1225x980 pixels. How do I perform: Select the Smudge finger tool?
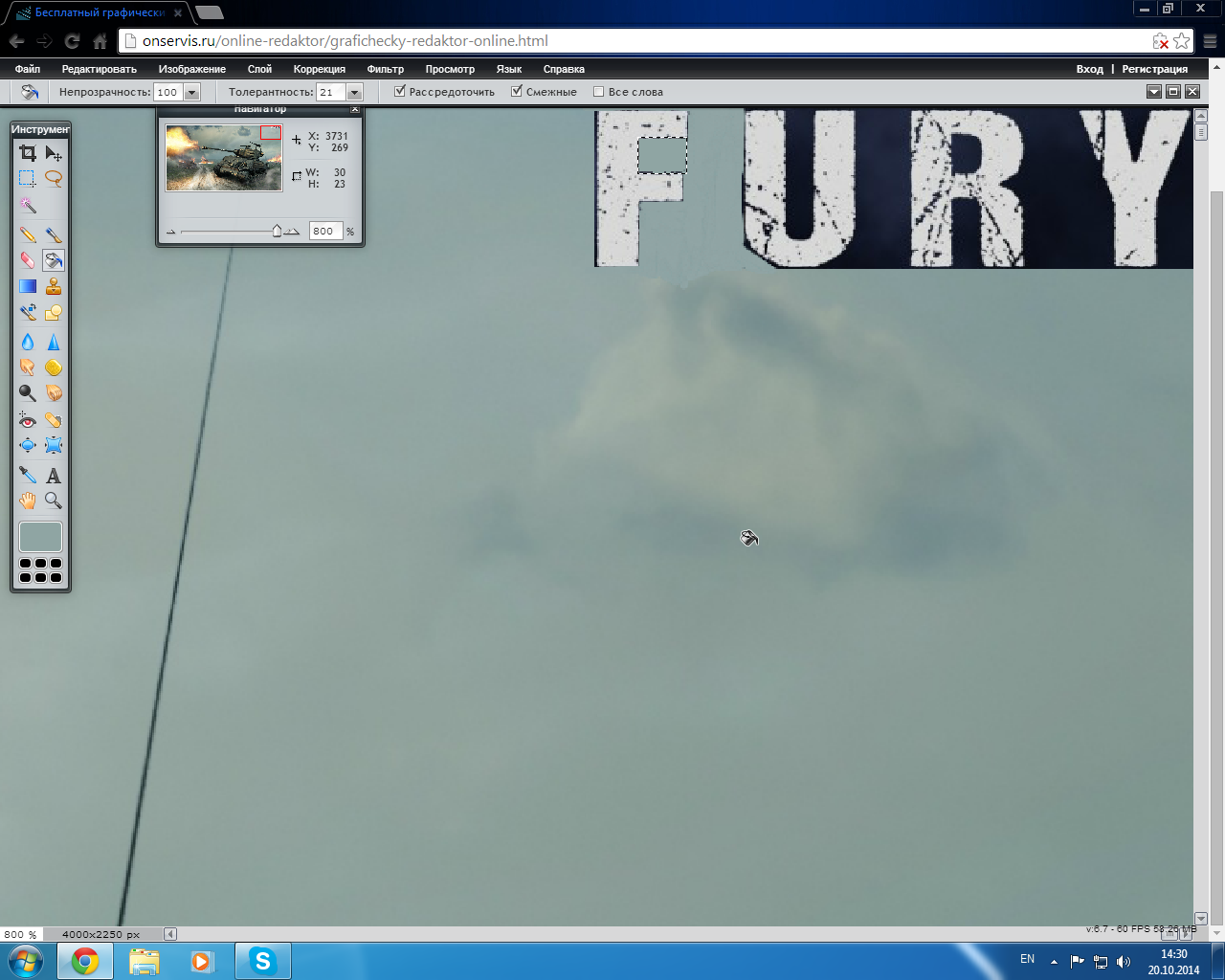pyautogui.click(x=28, y=367)
